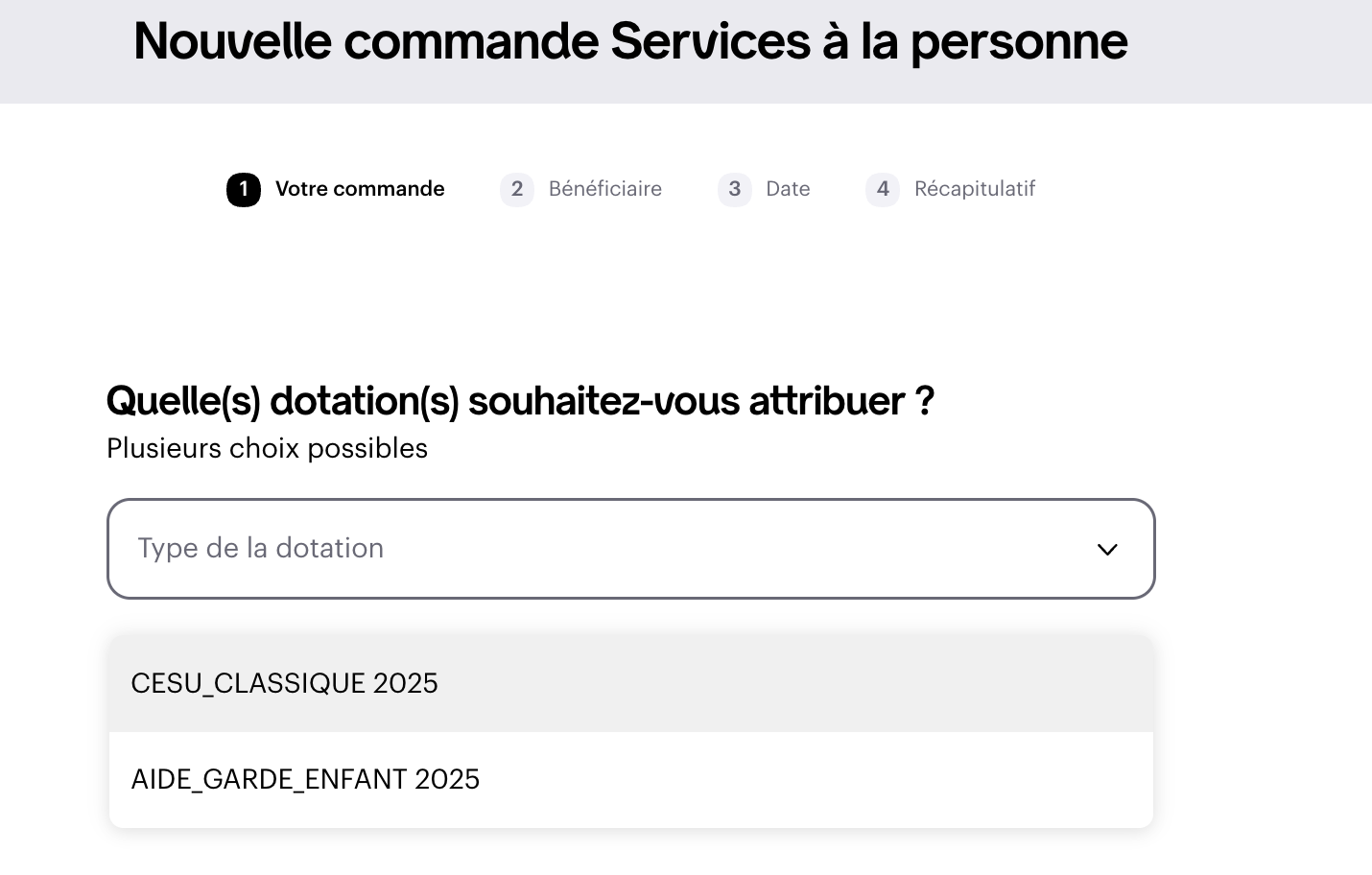Go to the Votre commande step
Screen dimensions: 1372x875
click(x=360, y=189)
